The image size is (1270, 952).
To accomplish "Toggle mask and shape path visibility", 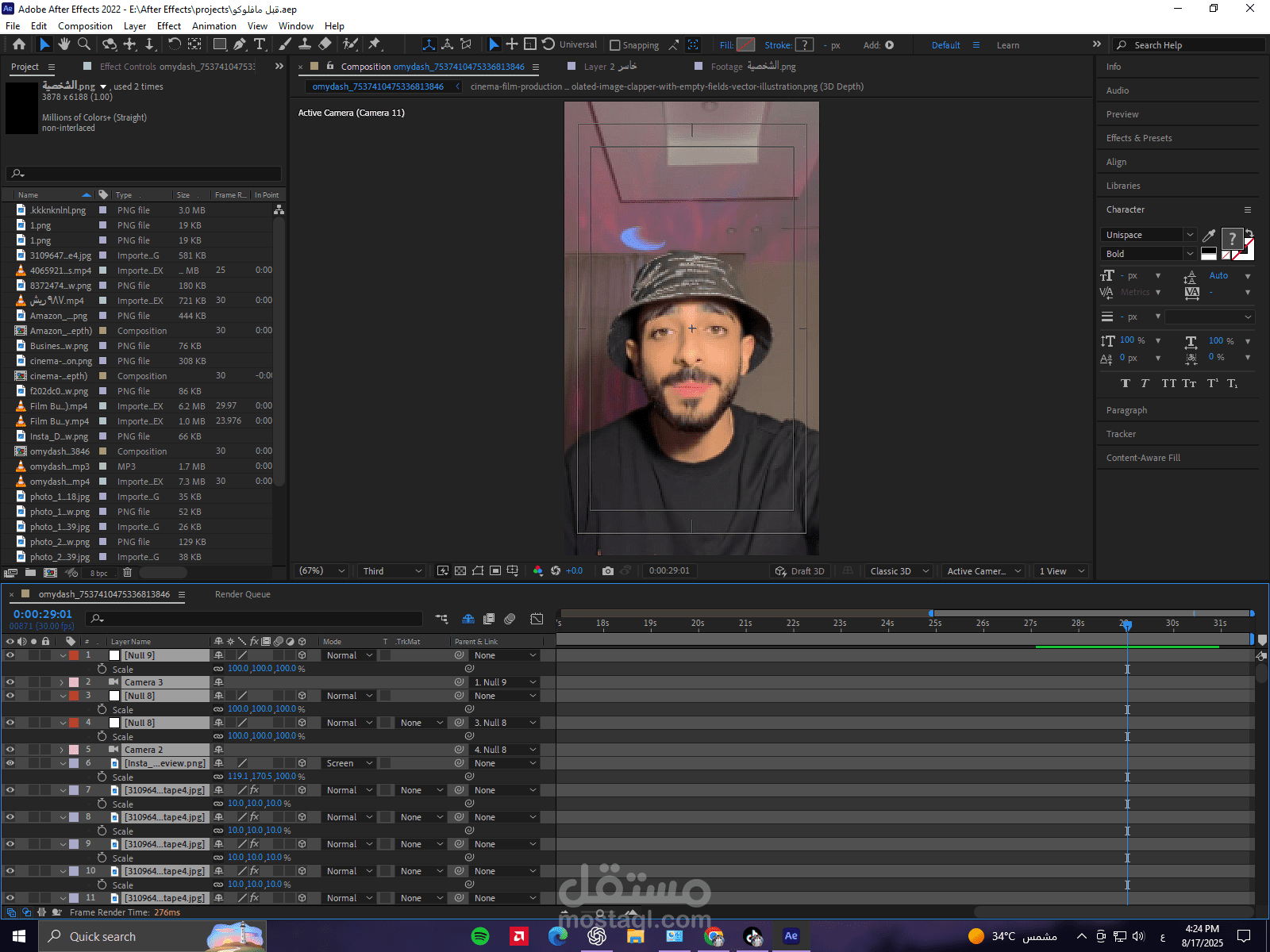I will coord(478,571).
